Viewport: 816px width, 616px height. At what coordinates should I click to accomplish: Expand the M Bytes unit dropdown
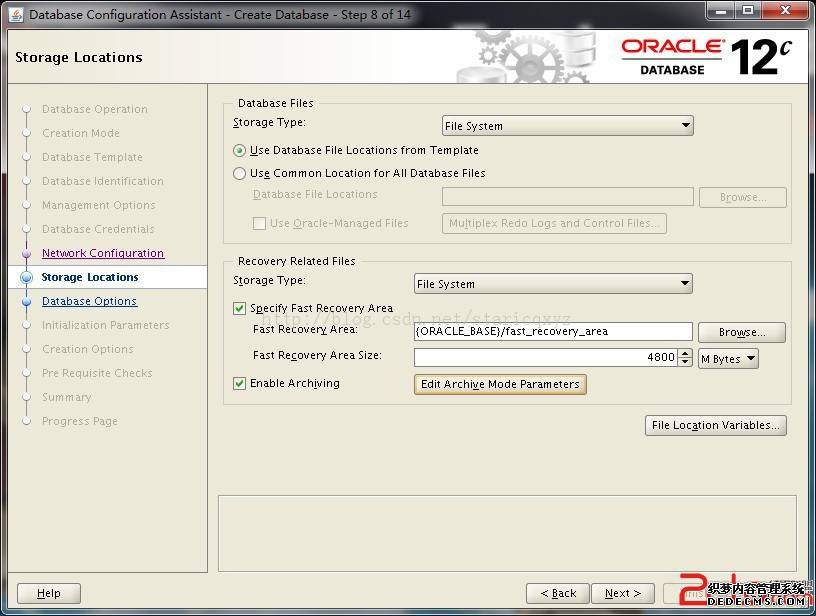(x=727, y=359)
